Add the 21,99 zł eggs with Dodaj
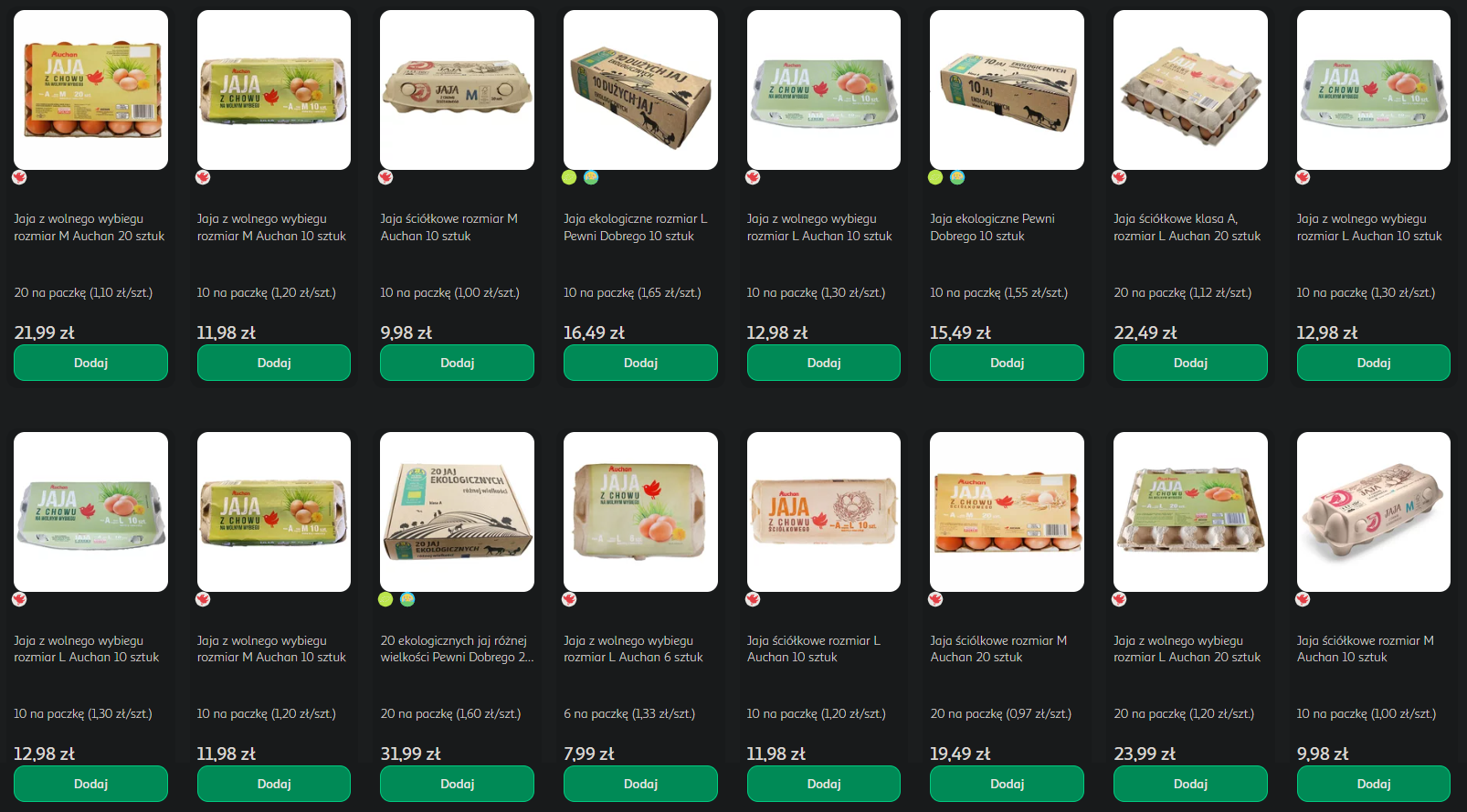This screenshot has height=812, width=1467. click(x=90, y=363)
